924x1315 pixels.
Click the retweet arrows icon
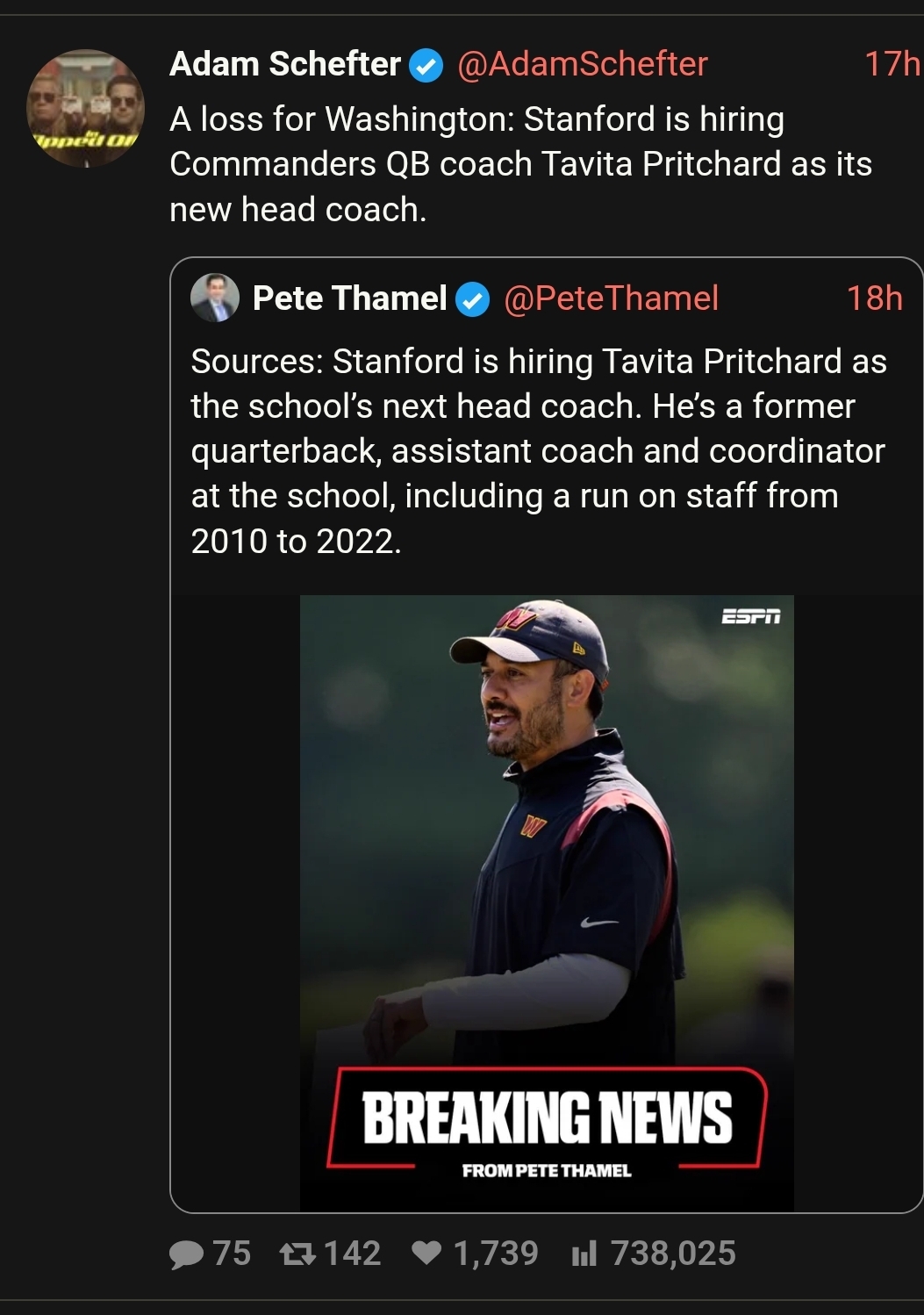click(297, 1253)
